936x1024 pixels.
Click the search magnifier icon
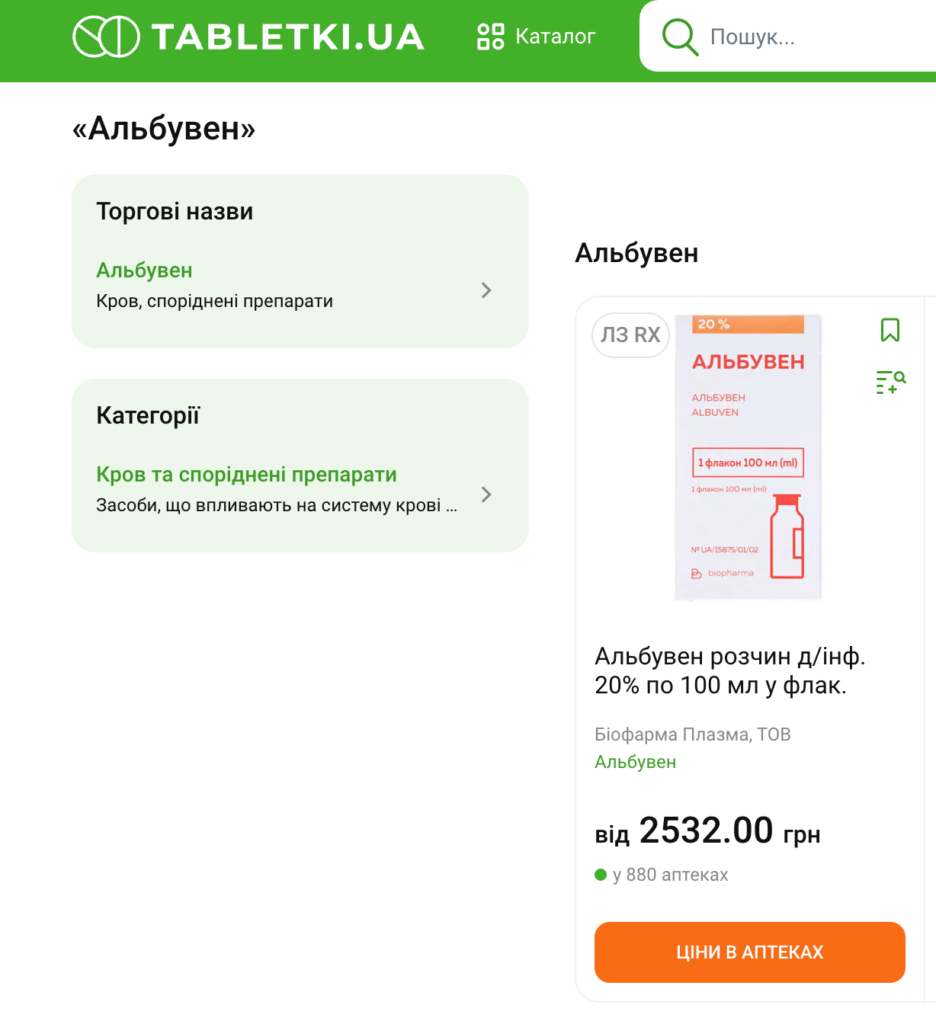pyautogui.click(x=680, y=38)
